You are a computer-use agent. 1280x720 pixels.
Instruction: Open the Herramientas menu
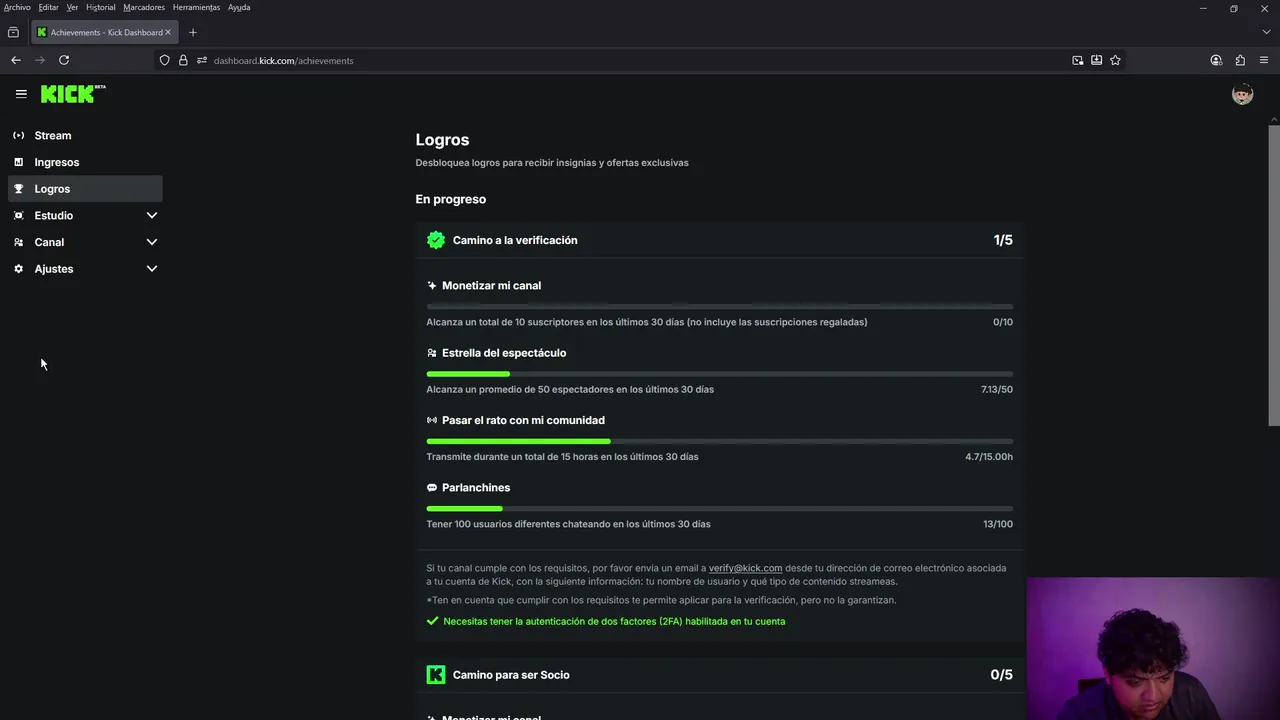coord(196,7)
